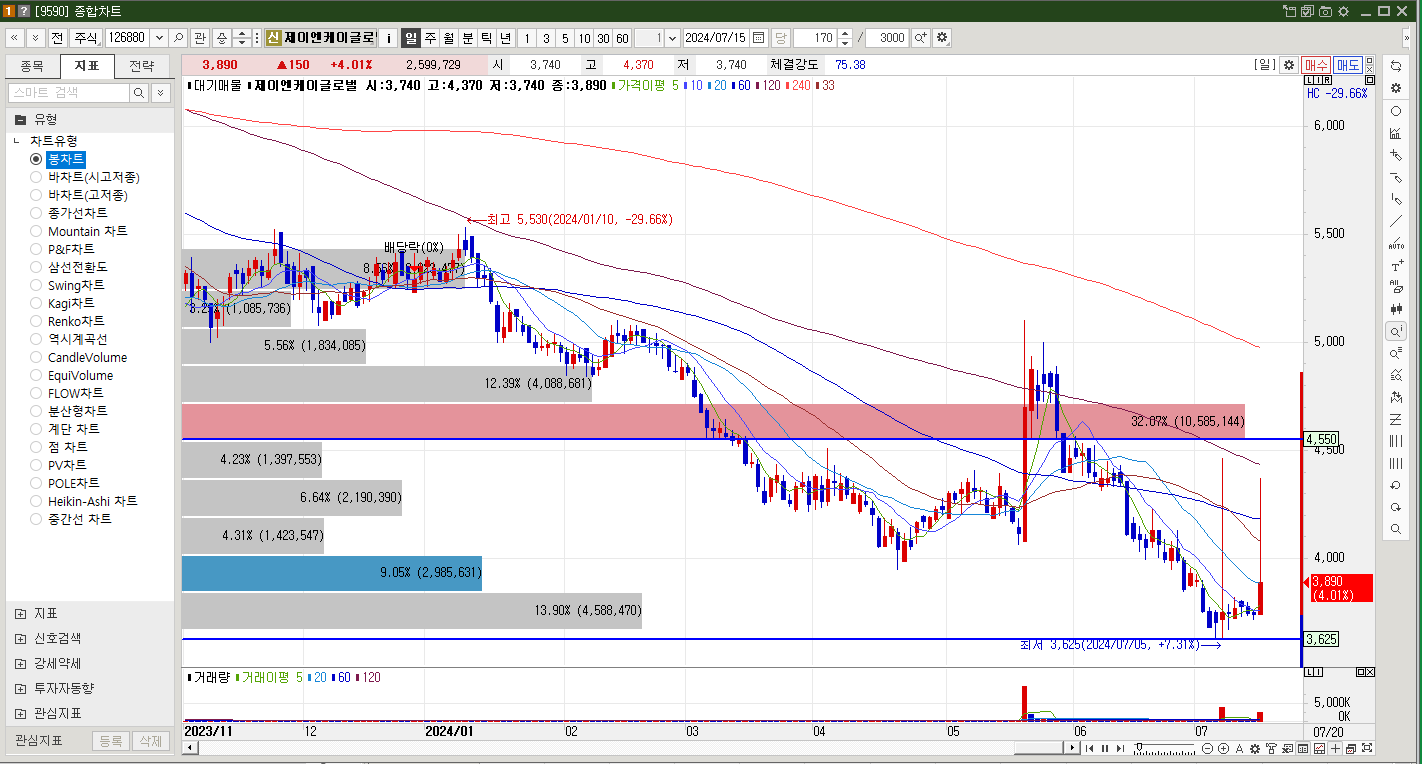1422x764 pixels.
Task: Click the red 매수 buy button
Action: pyautogui.click(x=1316, y=65)
